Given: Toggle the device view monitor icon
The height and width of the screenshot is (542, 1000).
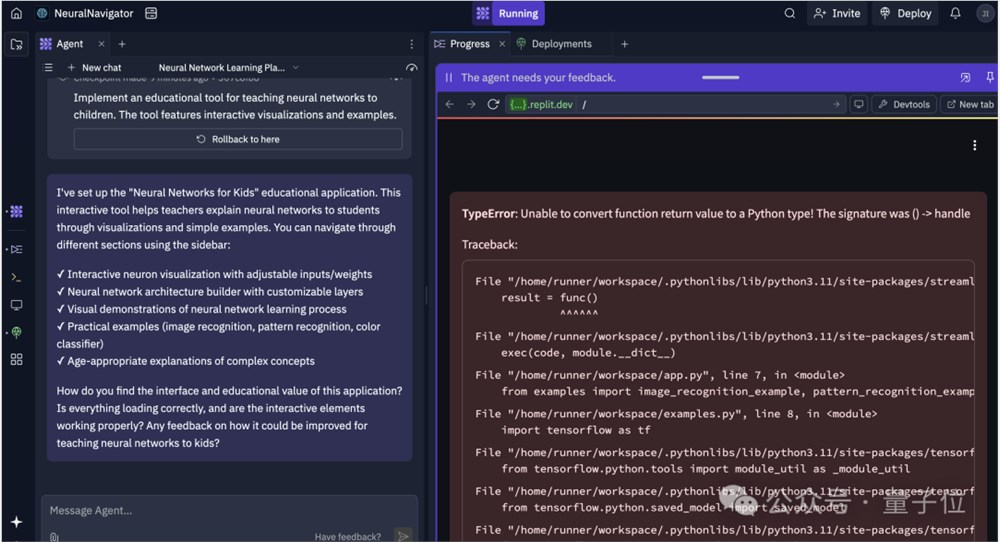Looking at the screenshot, I should pos(858,104).
